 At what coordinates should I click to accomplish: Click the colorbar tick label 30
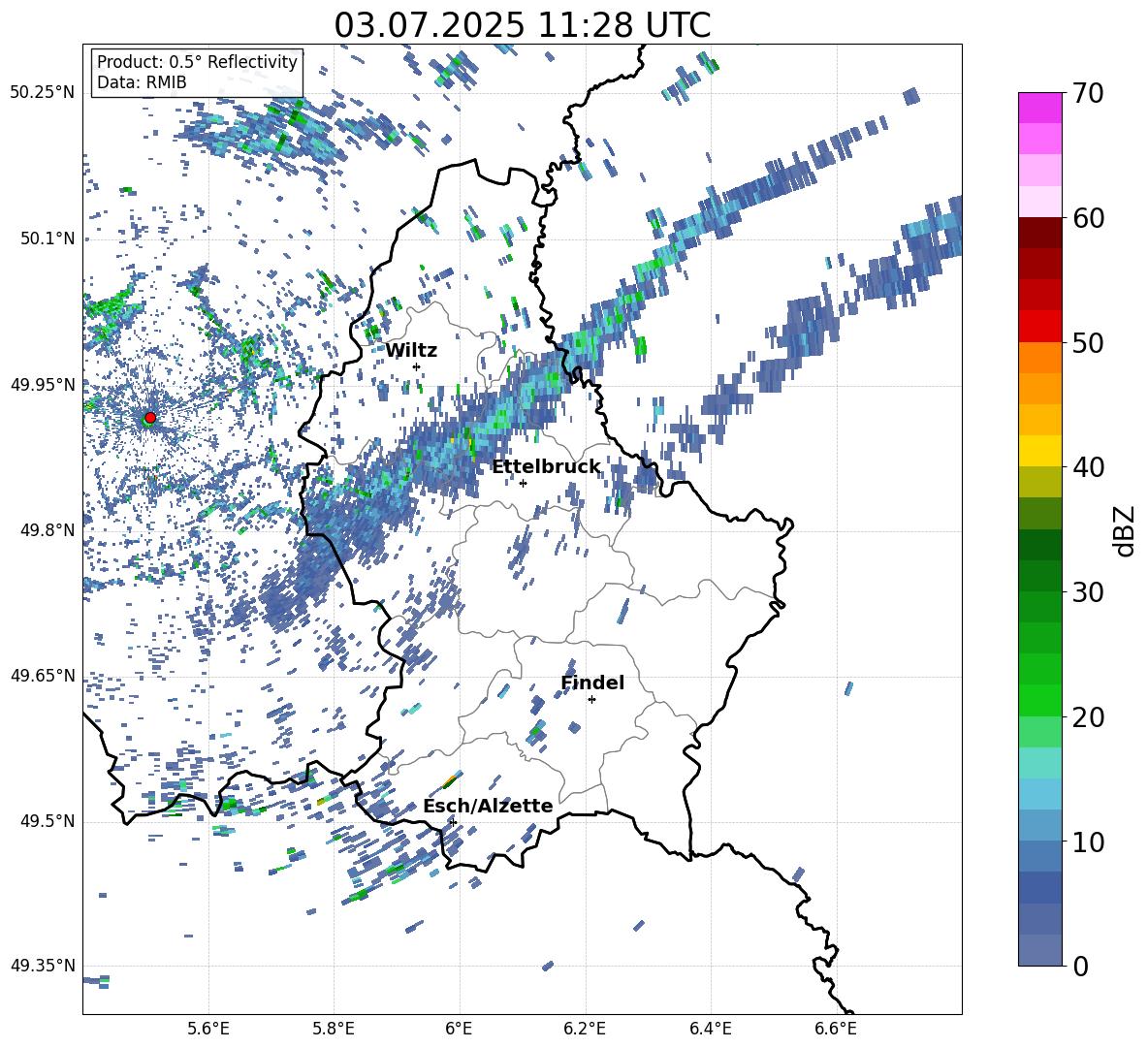pyautogui.click(x=1088, y=592)
